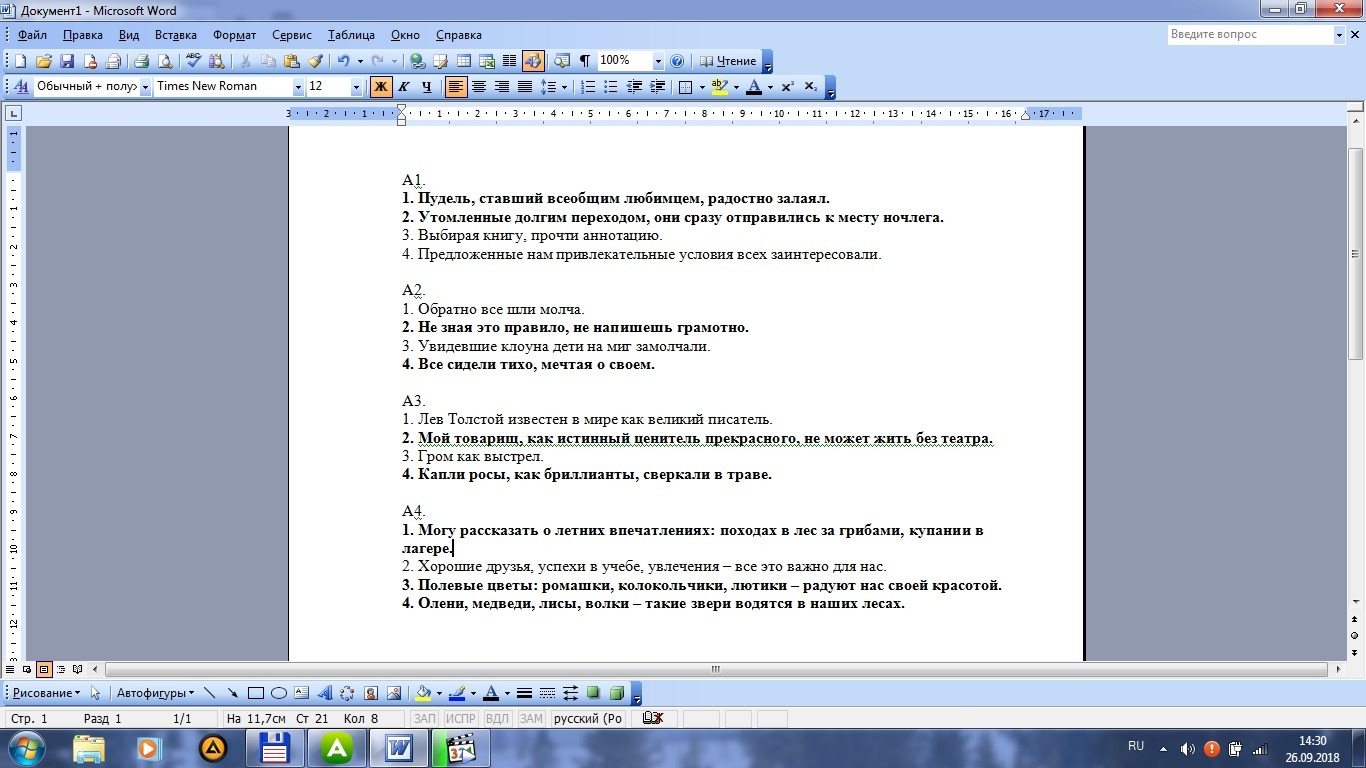Toggle show paragraph marks ¶
Viewport: 1366px width, 768px height.
click(x=584, y=61)
